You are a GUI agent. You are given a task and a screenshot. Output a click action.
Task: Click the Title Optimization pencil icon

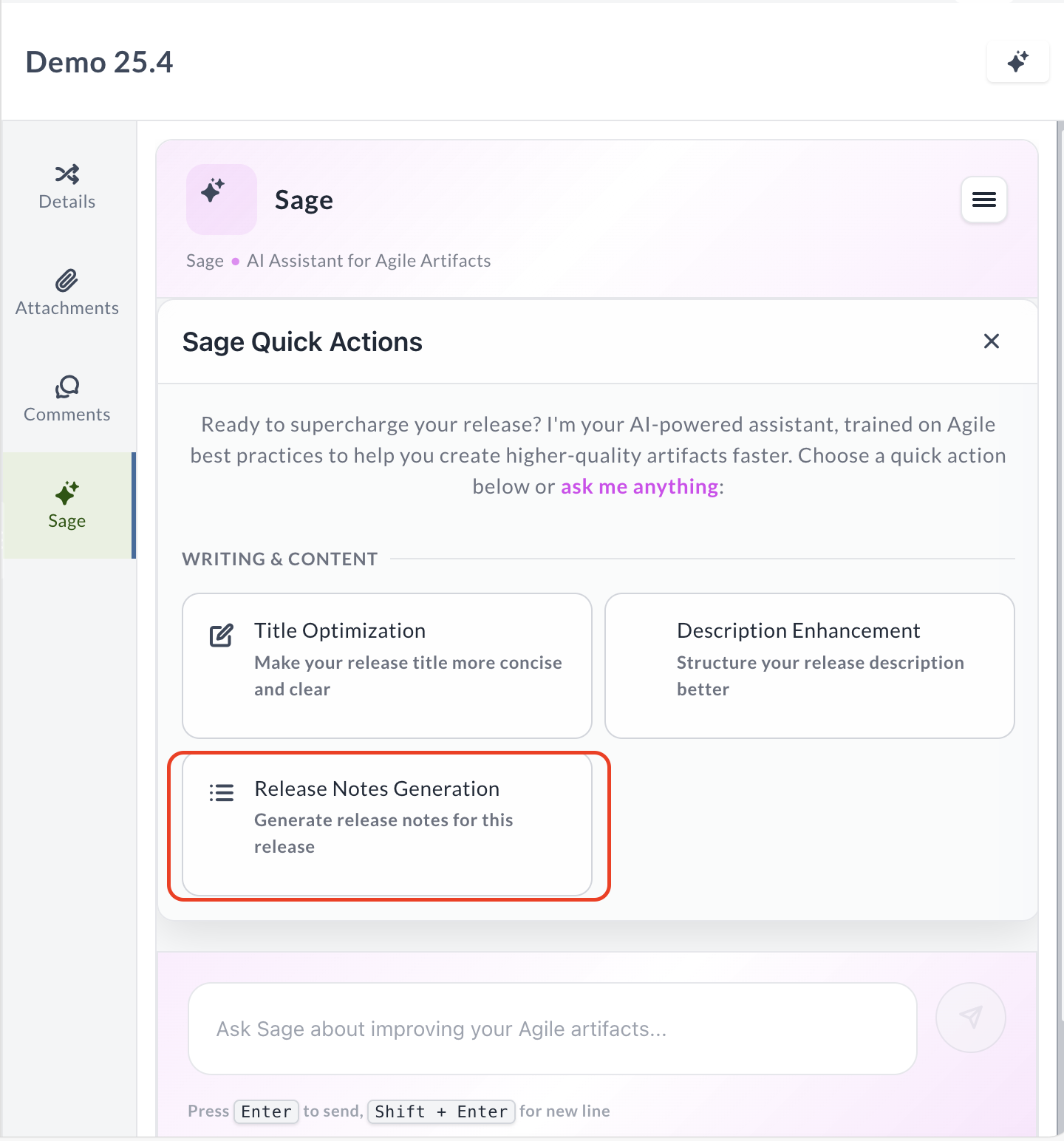click(x=221, y=634)
